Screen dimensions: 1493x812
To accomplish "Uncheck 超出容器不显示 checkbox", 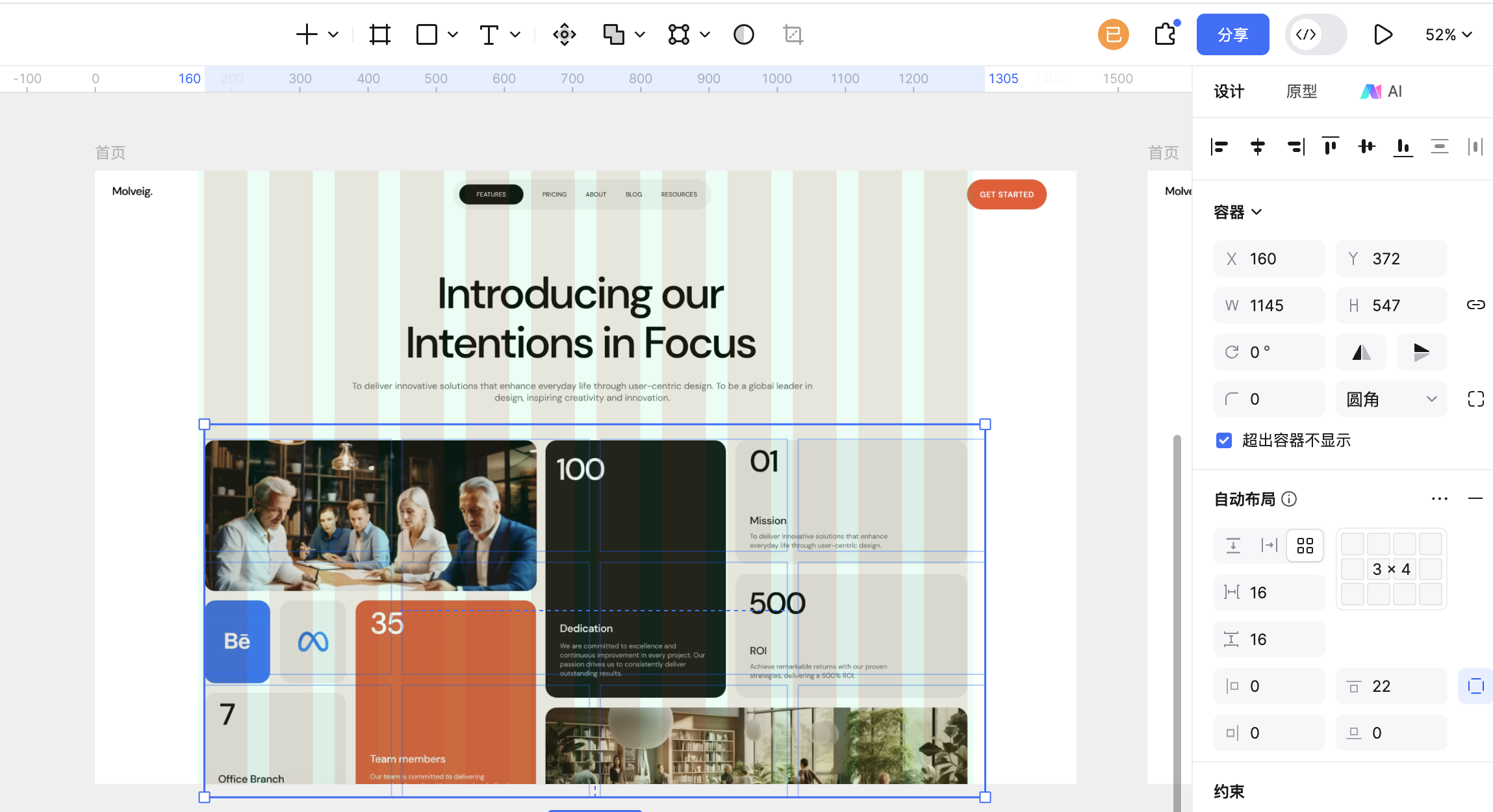I will 1224,440.
